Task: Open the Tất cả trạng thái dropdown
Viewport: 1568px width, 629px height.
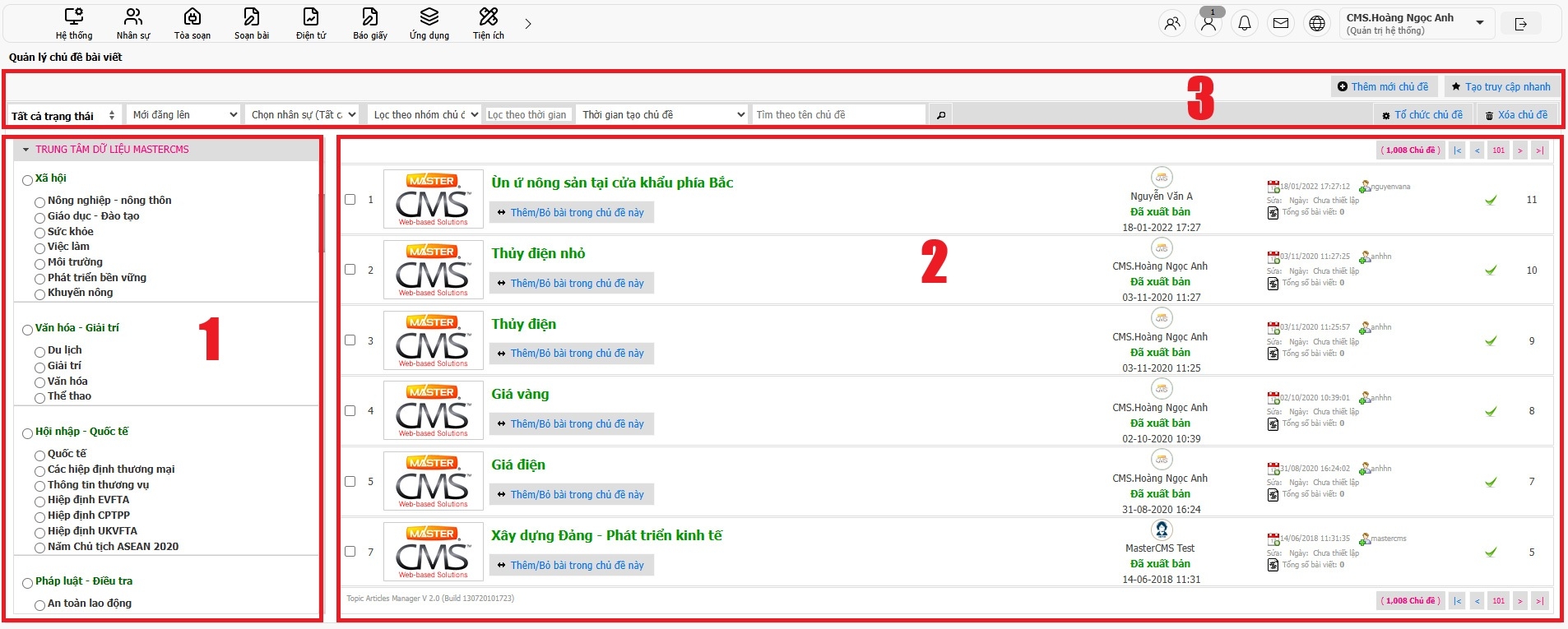Action: (64, 115)
